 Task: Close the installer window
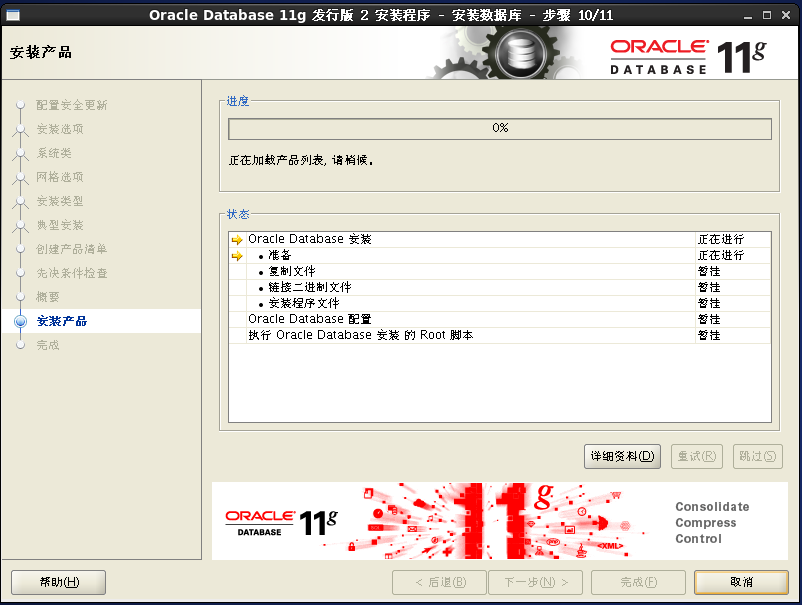coord(786,15)
